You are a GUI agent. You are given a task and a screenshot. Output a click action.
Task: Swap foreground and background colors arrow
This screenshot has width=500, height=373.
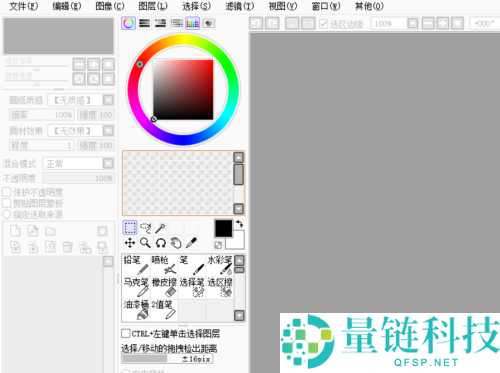tap(239, 224)
